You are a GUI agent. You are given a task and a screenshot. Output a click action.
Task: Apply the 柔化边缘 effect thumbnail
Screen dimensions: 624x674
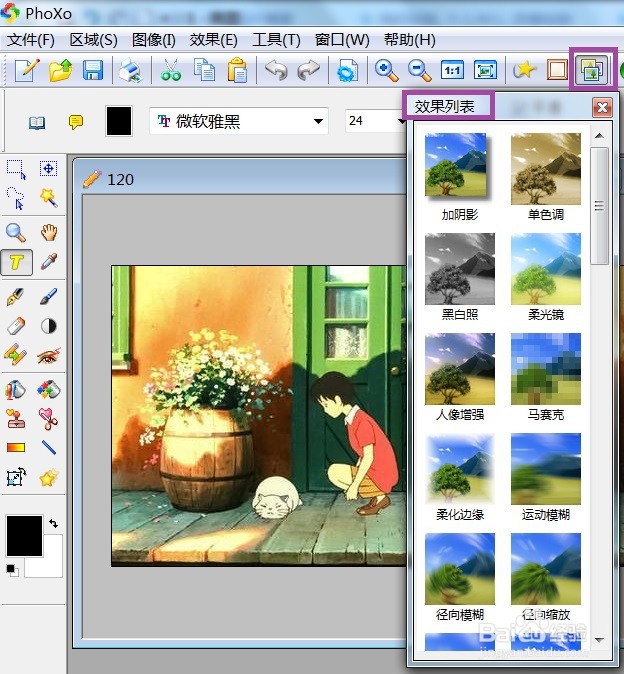[x=459, y=469]
